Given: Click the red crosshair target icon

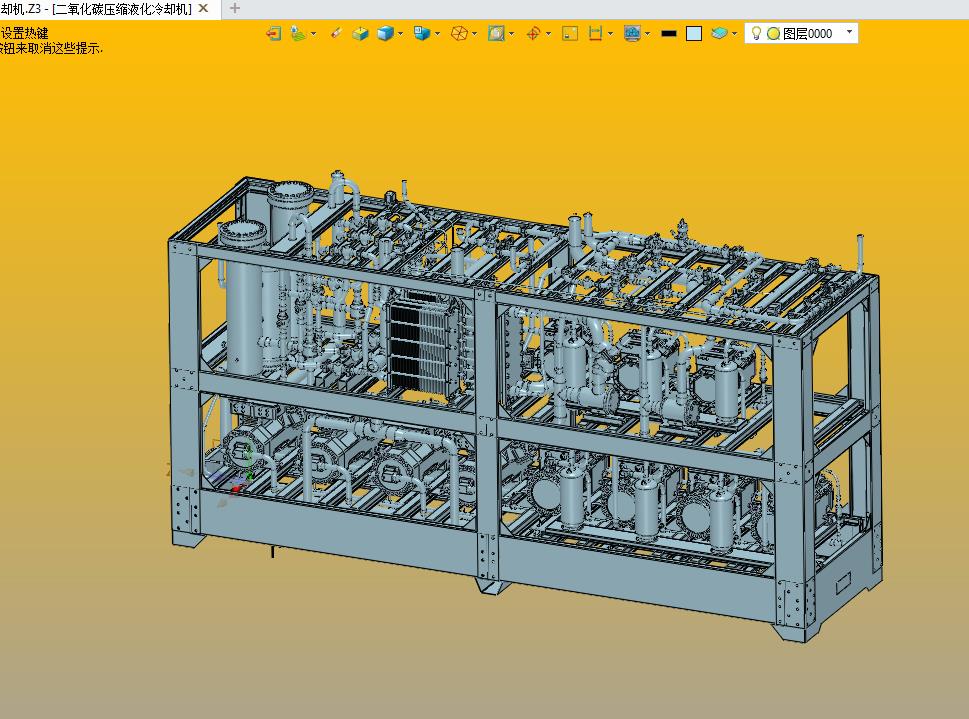Looking at the screenshot, I should (533, 33).
